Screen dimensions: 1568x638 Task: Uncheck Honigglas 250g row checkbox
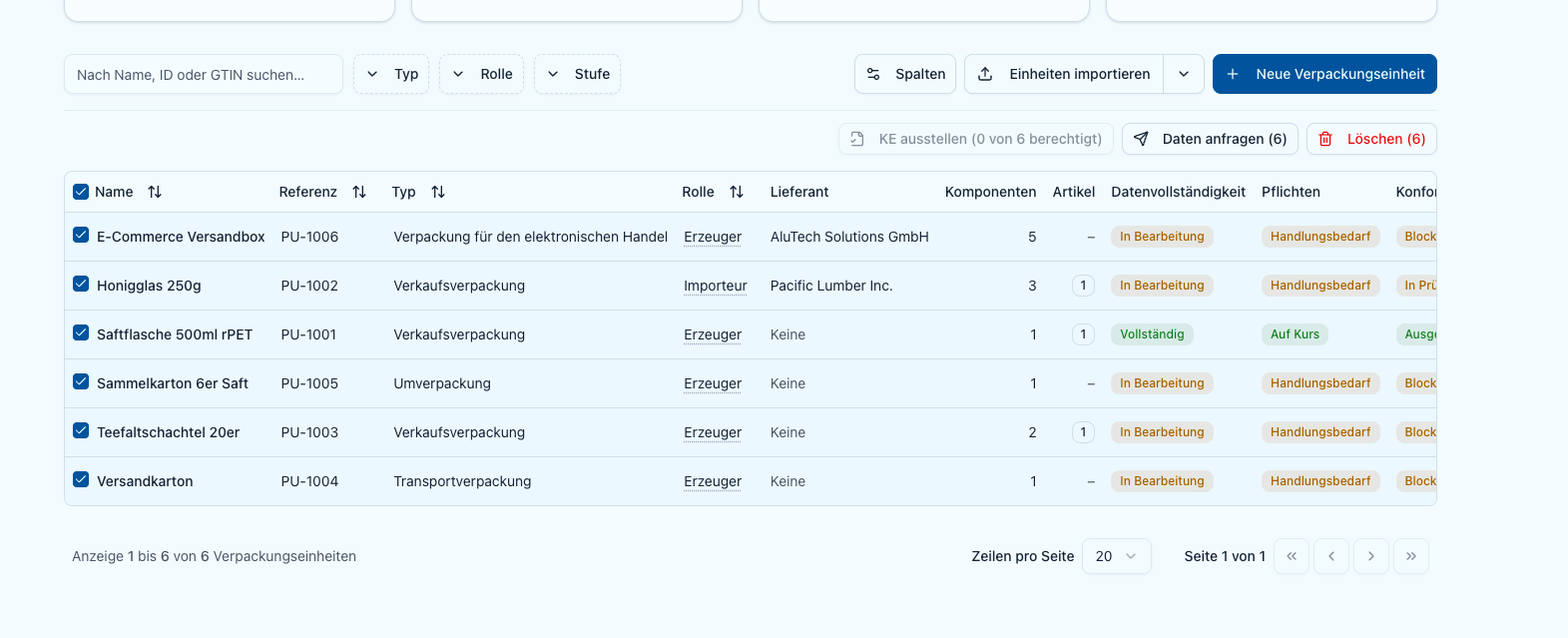pos(81,285)
